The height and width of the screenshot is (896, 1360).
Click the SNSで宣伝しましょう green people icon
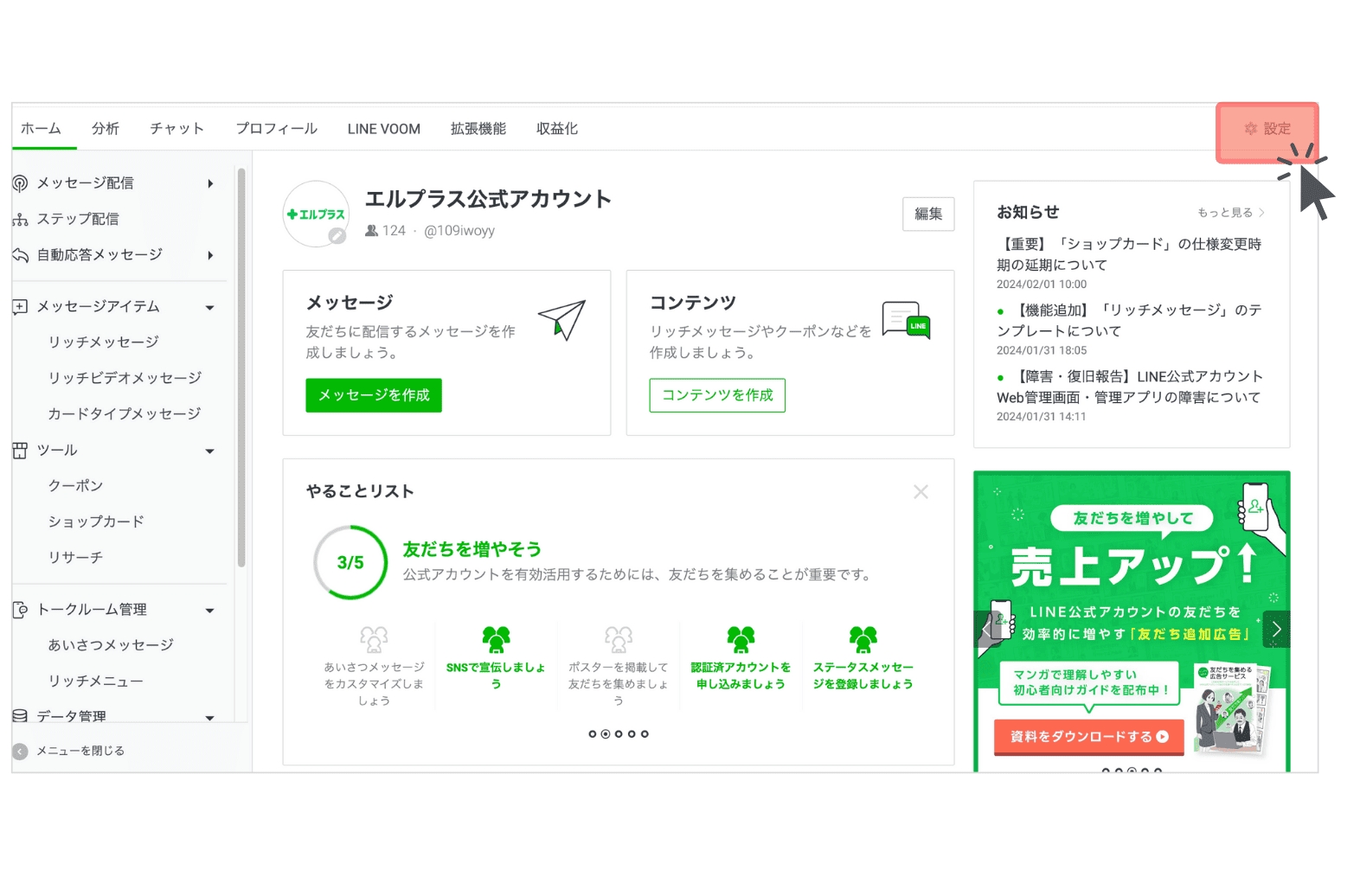[496, 640]
